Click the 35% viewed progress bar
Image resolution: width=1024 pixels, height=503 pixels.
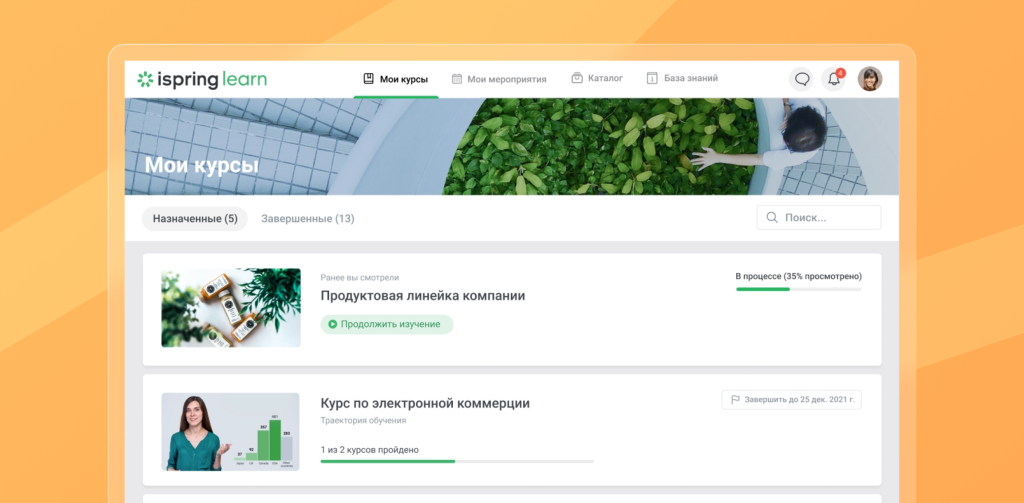(x=799, y=289)
